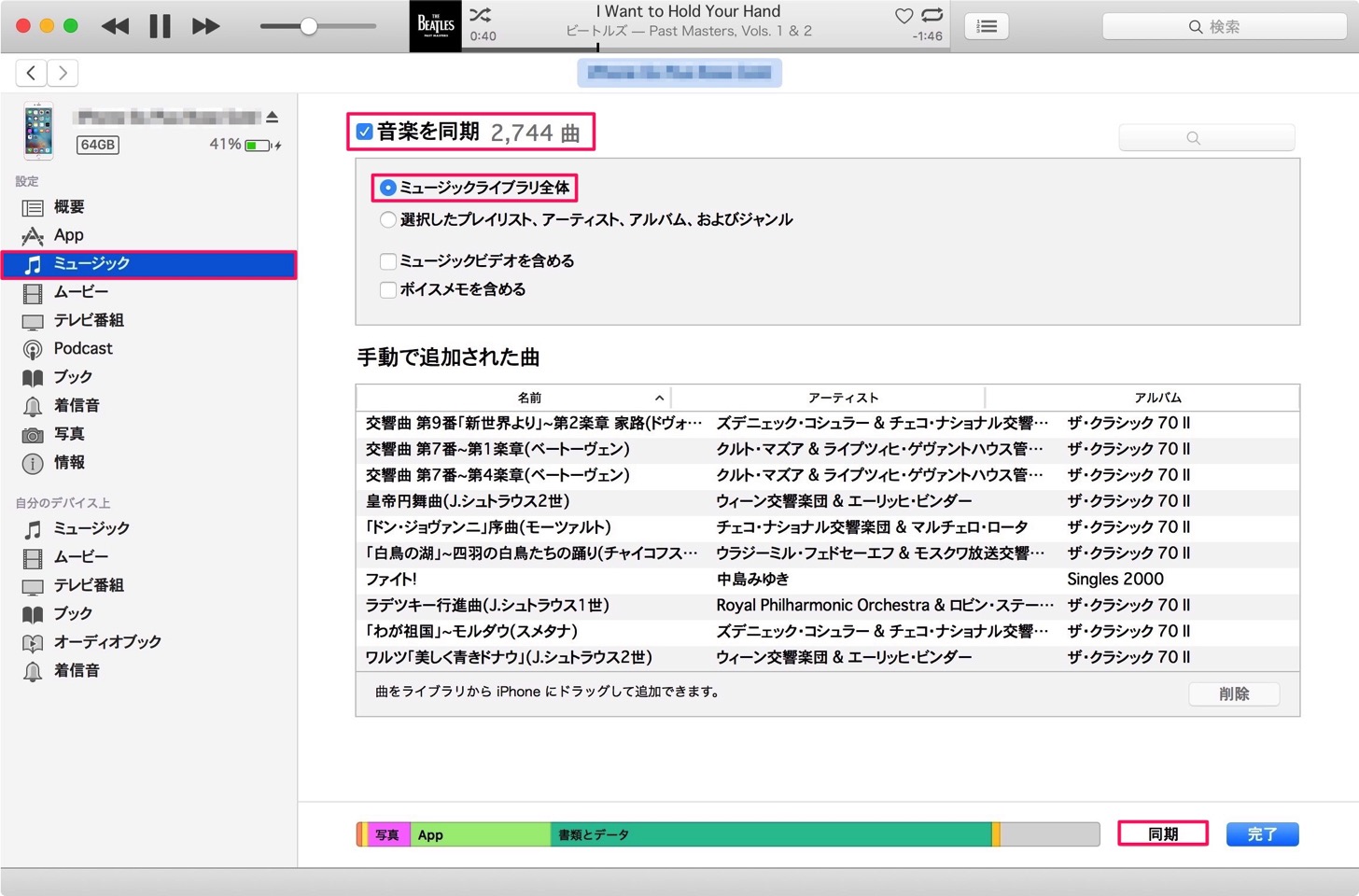
Task: Click the App storage bar segment
Action: pos(481,834)
